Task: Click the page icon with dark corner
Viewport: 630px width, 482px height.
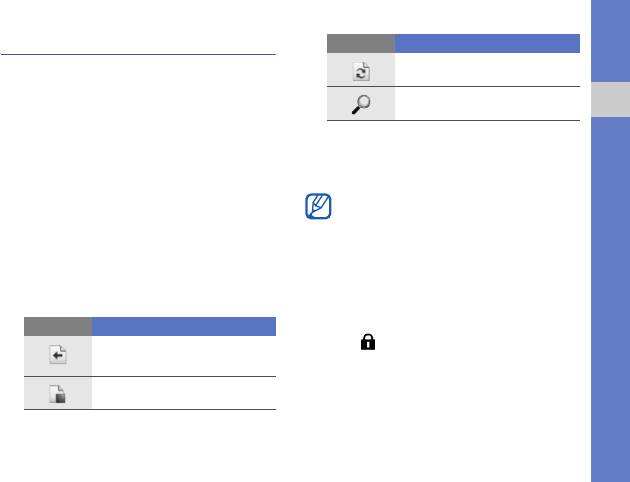Action: click(x=58, y=393)
